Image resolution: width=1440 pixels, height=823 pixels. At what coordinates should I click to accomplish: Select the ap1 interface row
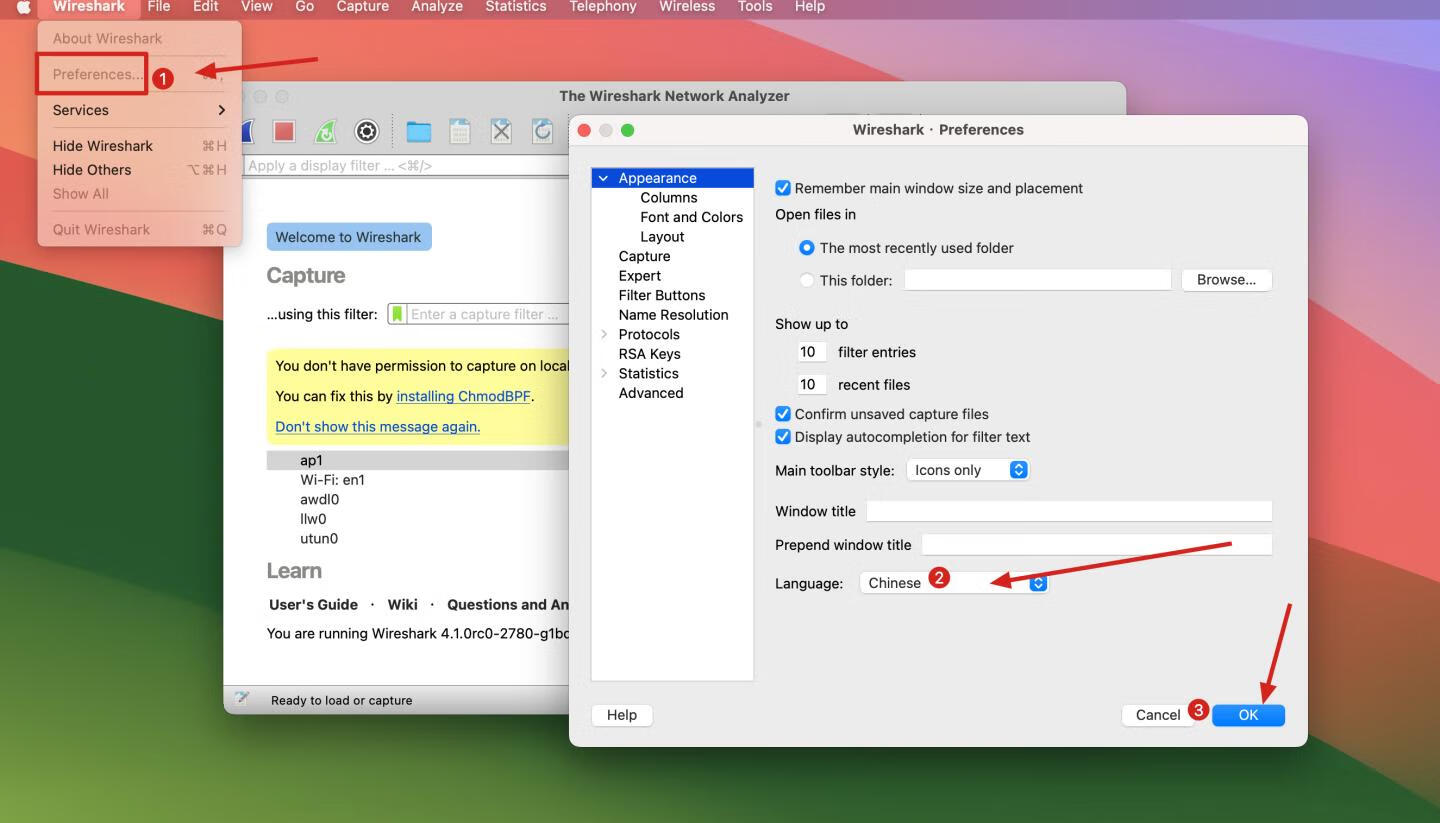click(x=418, y=461)
